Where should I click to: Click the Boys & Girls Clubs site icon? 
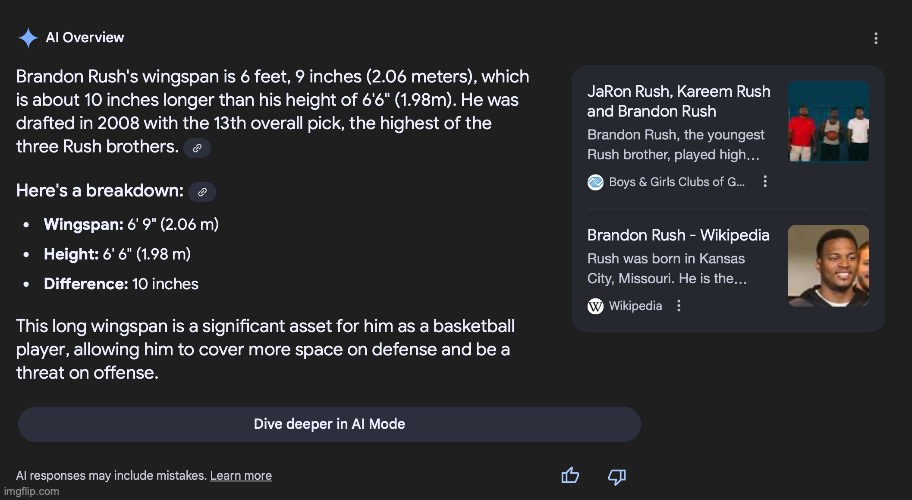pos(596,182)
